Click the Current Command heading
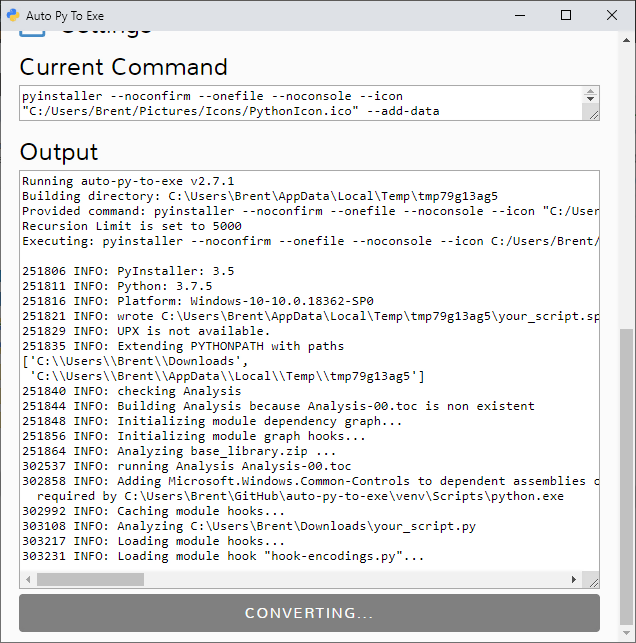 pos(124,67)
